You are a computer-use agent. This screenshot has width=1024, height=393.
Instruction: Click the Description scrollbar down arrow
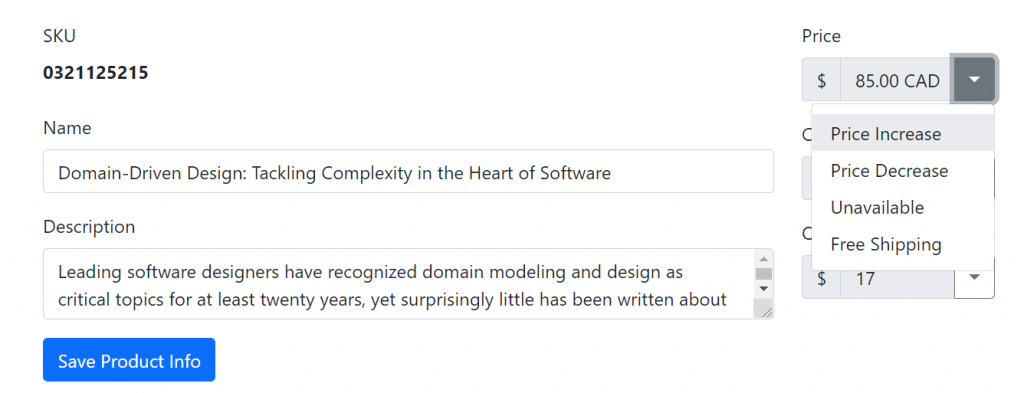click(x=763, y=289)
